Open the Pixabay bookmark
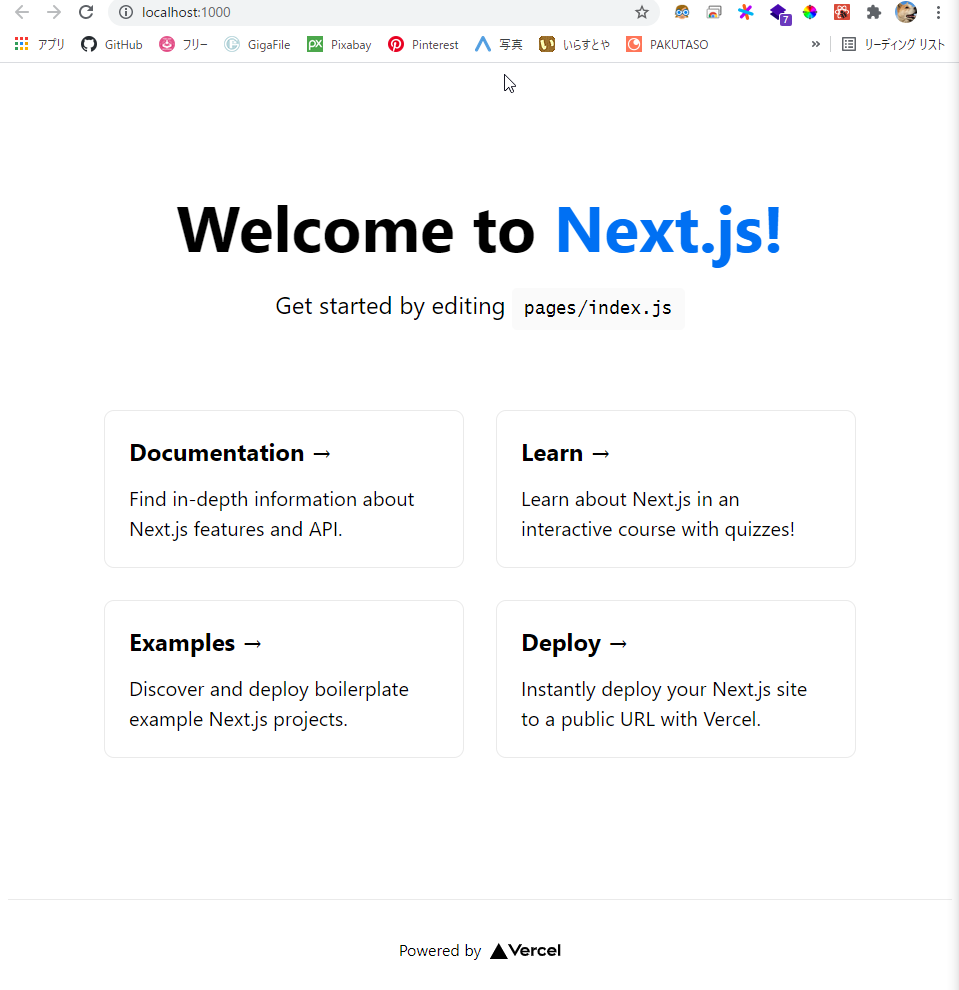Screen dimensions: 959x990 (339, 44)
